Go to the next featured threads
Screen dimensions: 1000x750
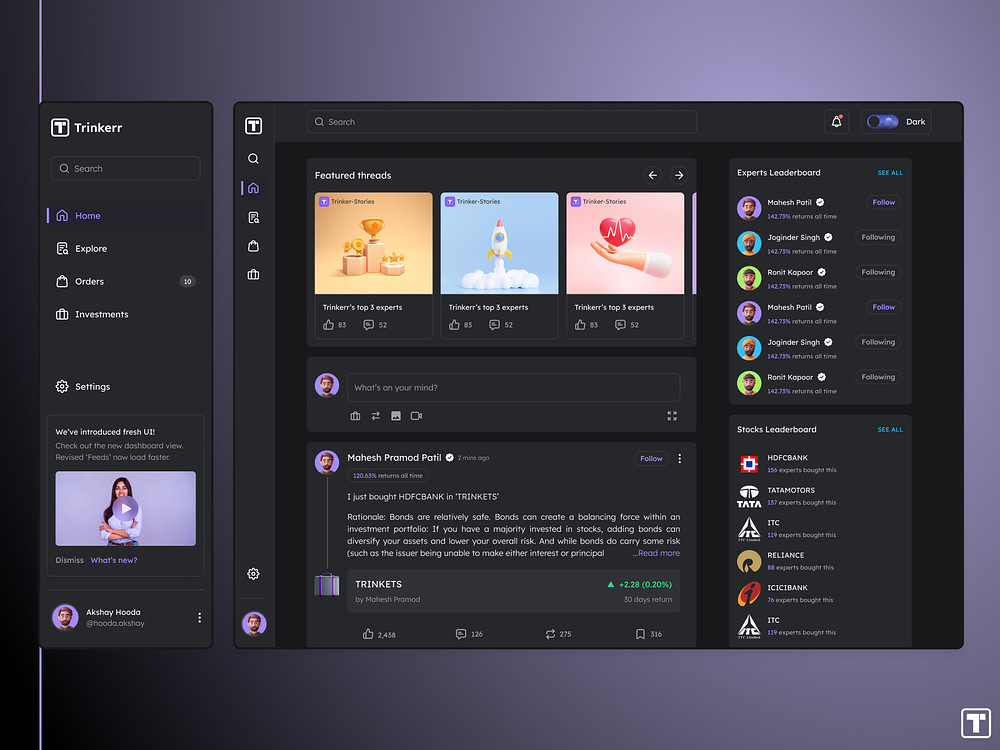679,175
